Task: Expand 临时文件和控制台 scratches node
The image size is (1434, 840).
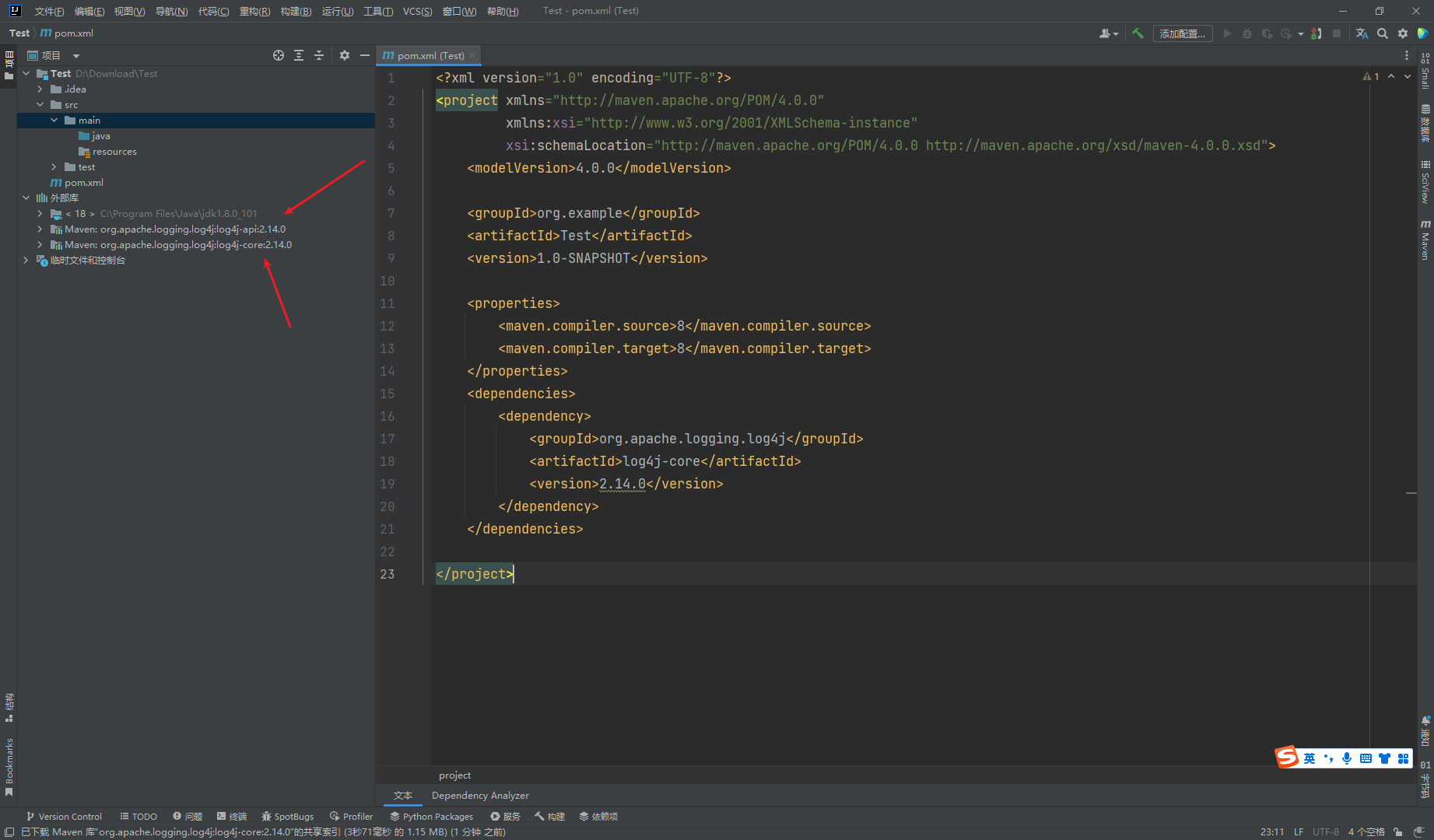Action: pos(26,260)
